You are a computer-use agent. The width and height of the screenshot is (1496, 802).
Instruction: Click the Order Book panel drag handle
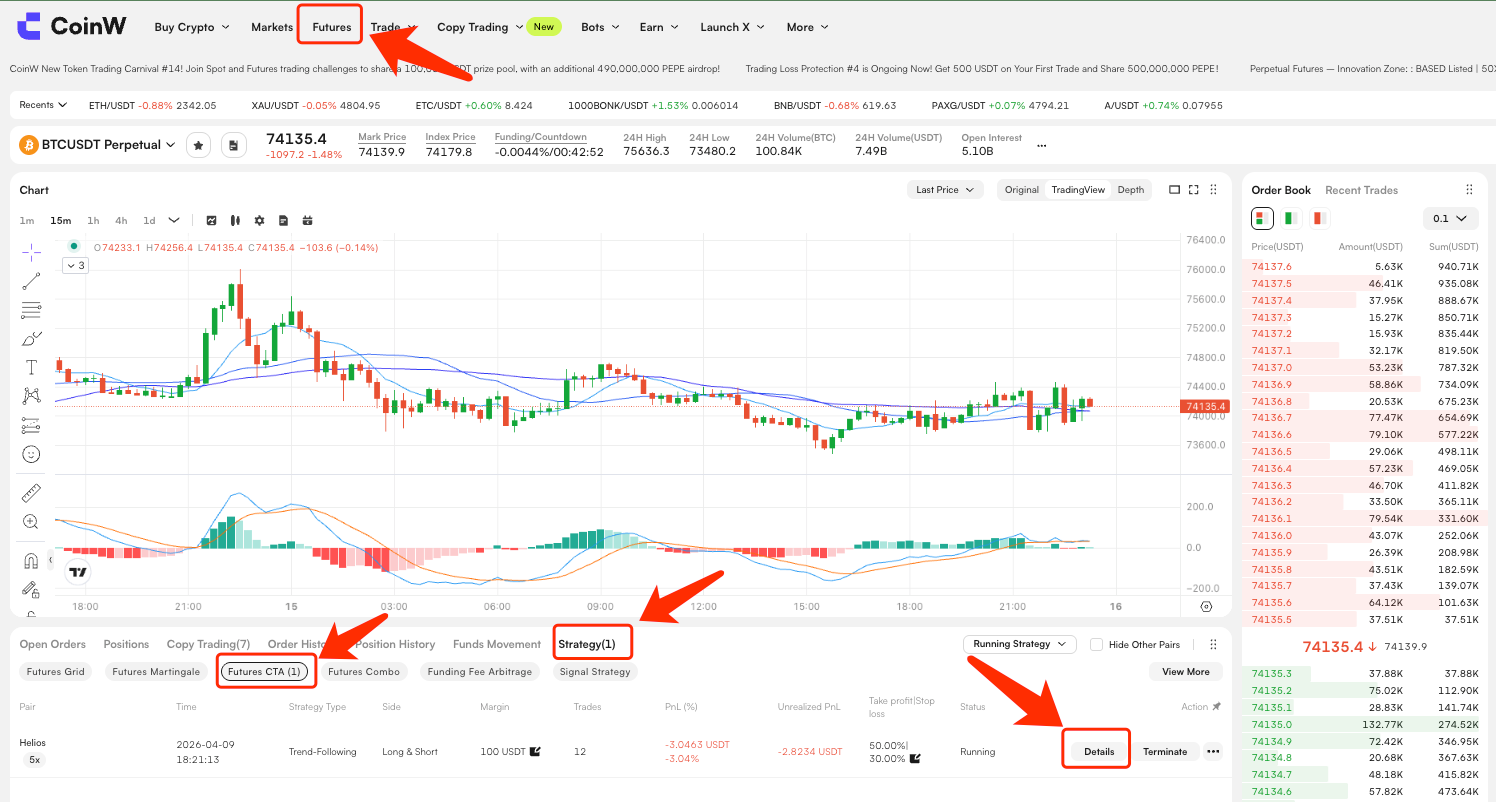click(x=1469, y=190)
